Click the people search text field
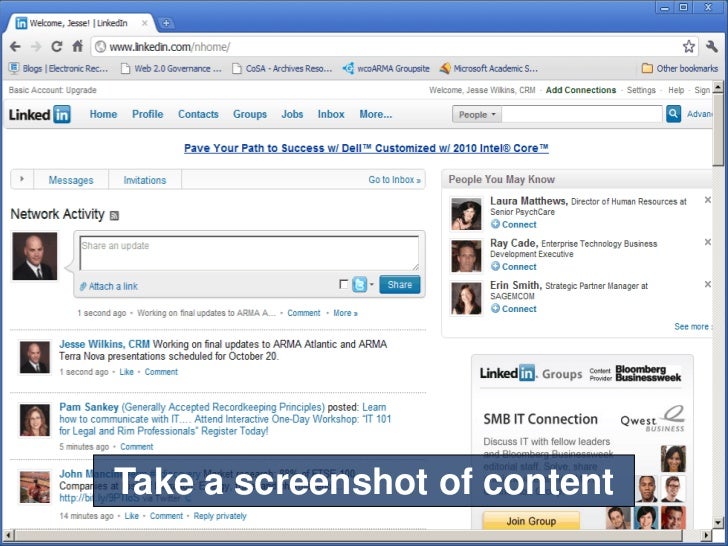 (x=582, y=114)
